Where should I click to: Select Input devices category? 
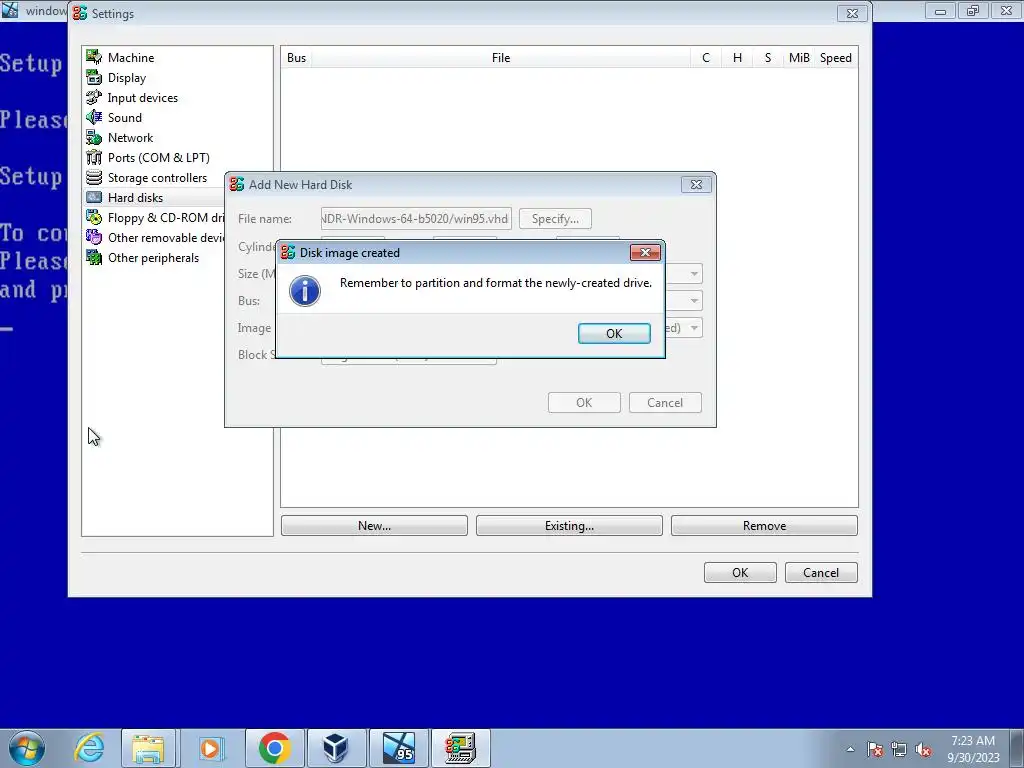(142, 97)
